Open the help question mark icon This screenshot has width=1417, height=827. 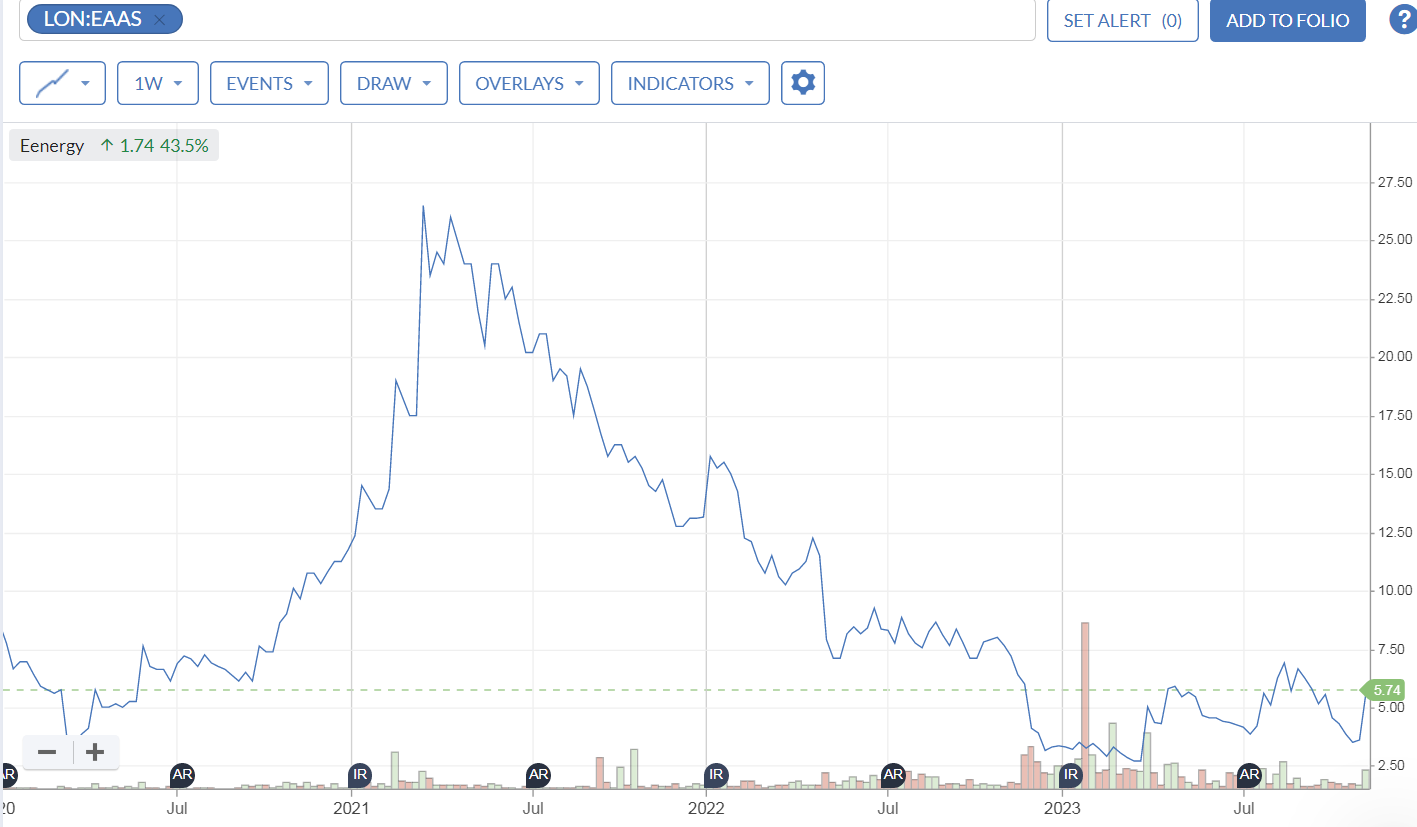coord(1403,19)
